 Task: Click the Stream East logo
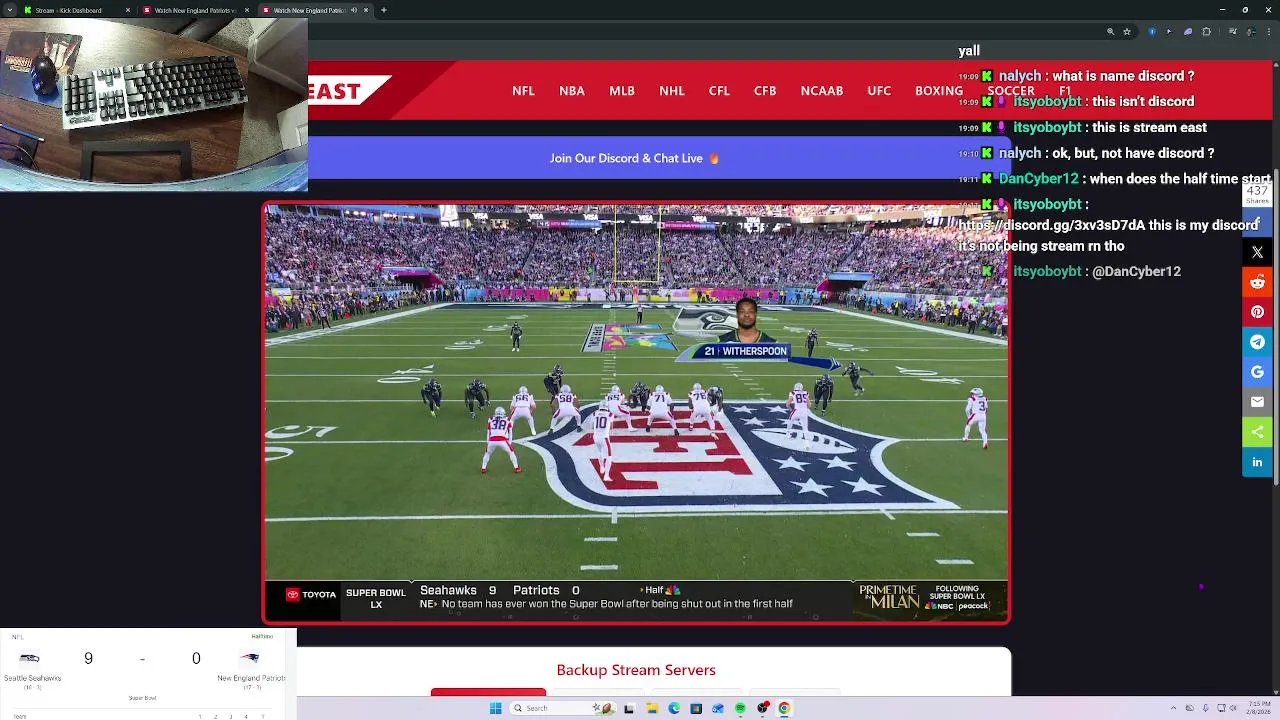(348, 91)
